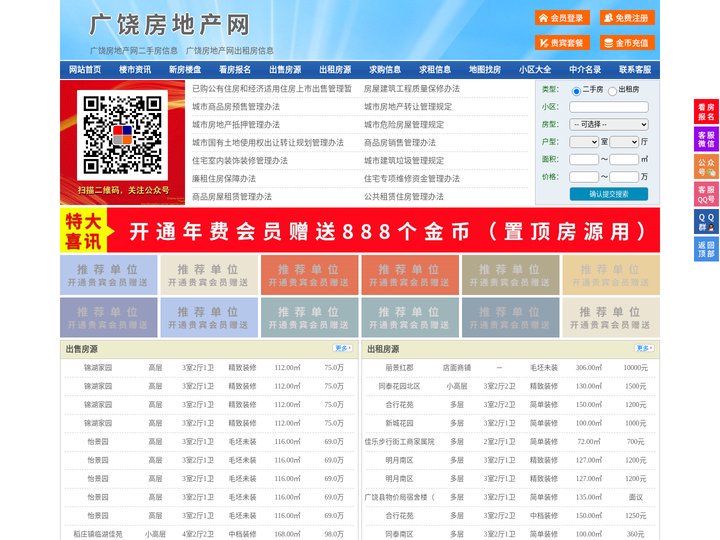This screenshot has height=540, width=720.
Task: Click the 返回顶部 back-to-top icon
Action: click(706, 249)
